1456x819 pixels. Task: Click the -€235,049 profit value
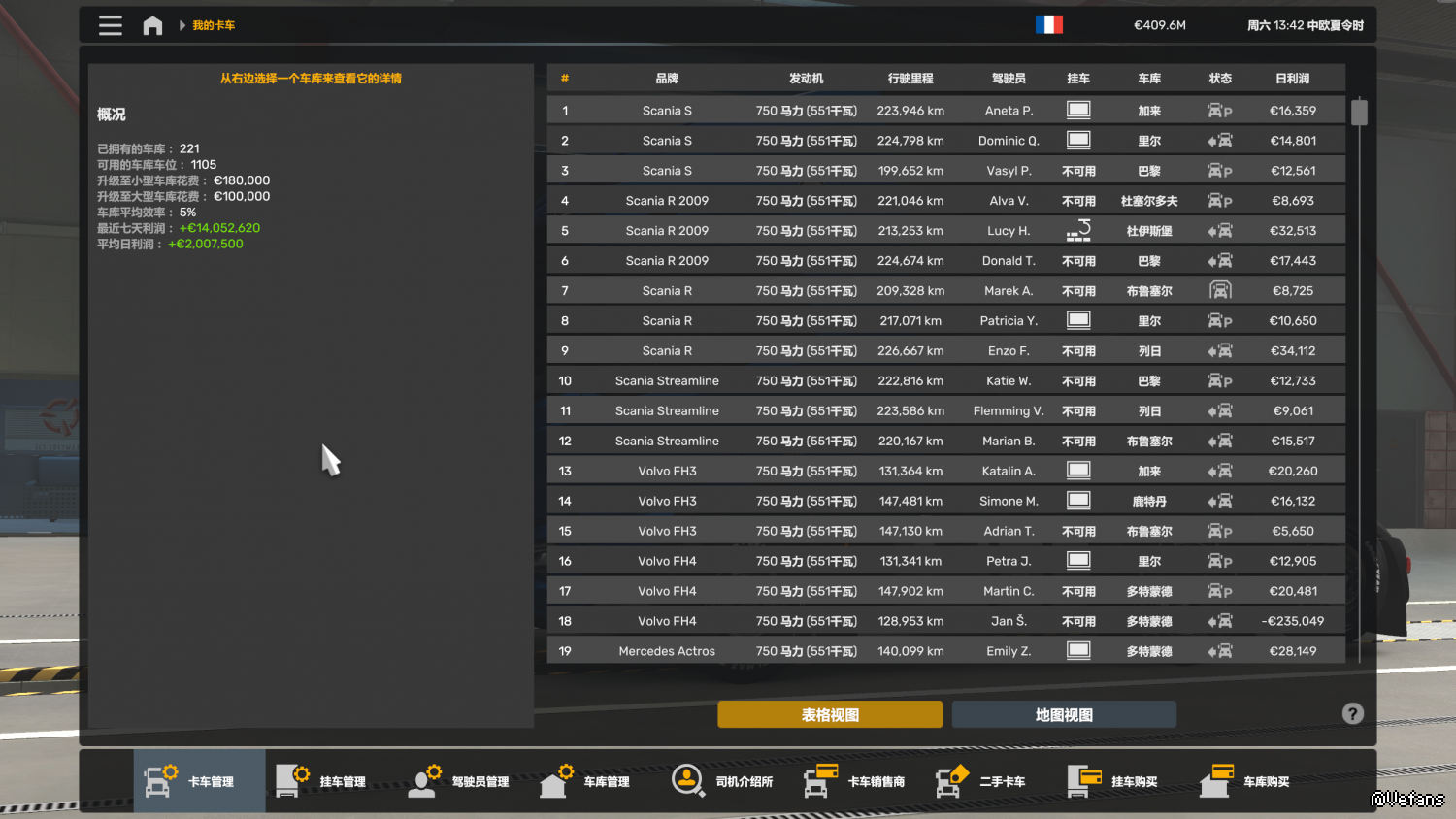pos(1293,621)
